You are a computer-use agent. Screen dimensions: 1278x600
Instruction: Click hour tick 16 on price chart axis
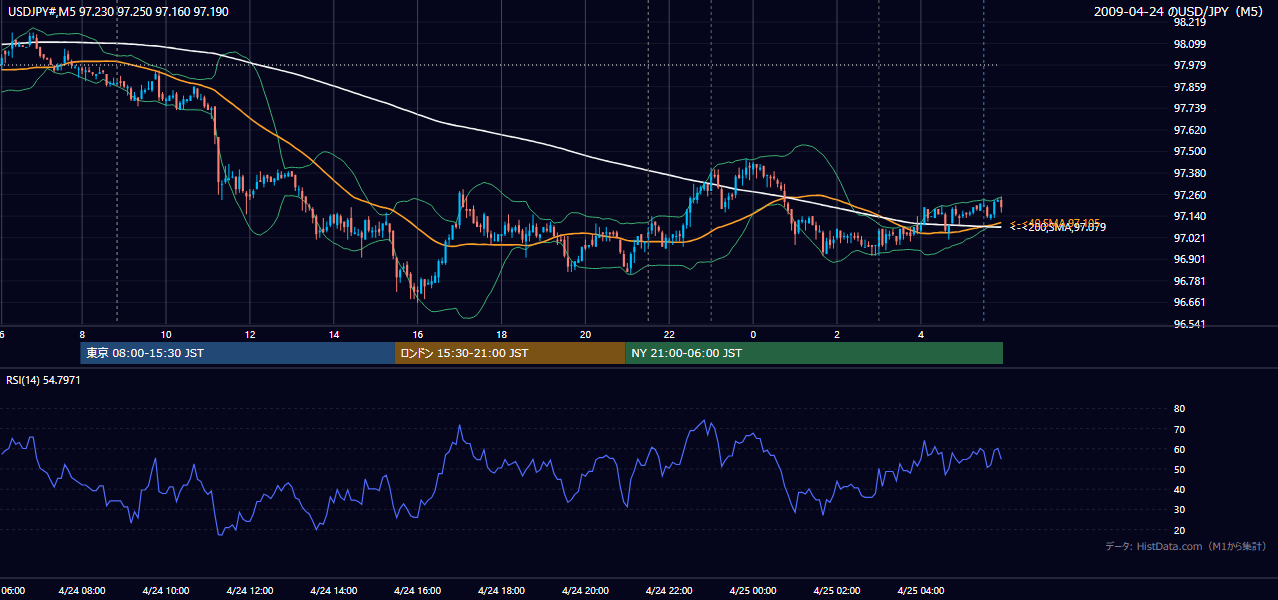[418, 334]
